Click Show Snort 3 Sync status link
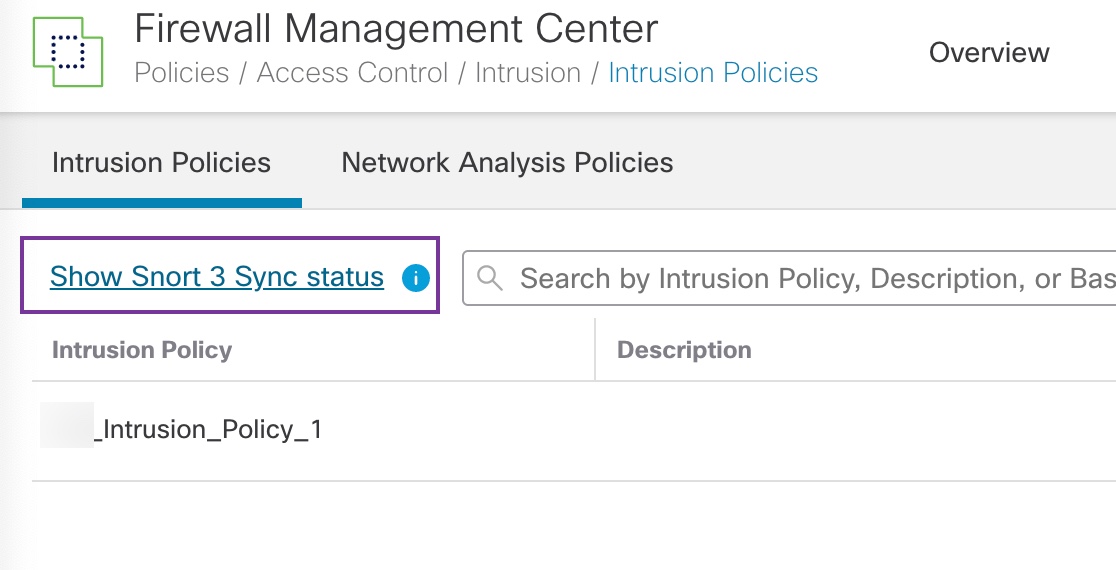Viewport: 1116px width, 570px height. pyautogui.click(x=217, y=277)
